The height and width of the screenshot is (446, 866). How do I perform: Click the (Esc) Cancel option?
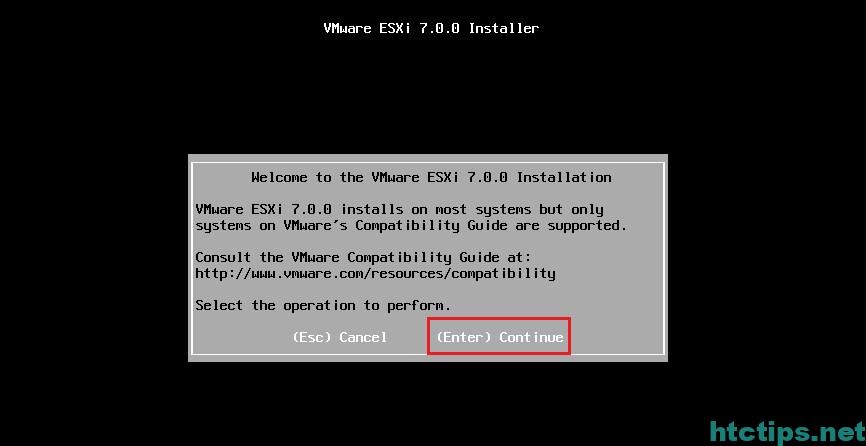pos(340,337)
